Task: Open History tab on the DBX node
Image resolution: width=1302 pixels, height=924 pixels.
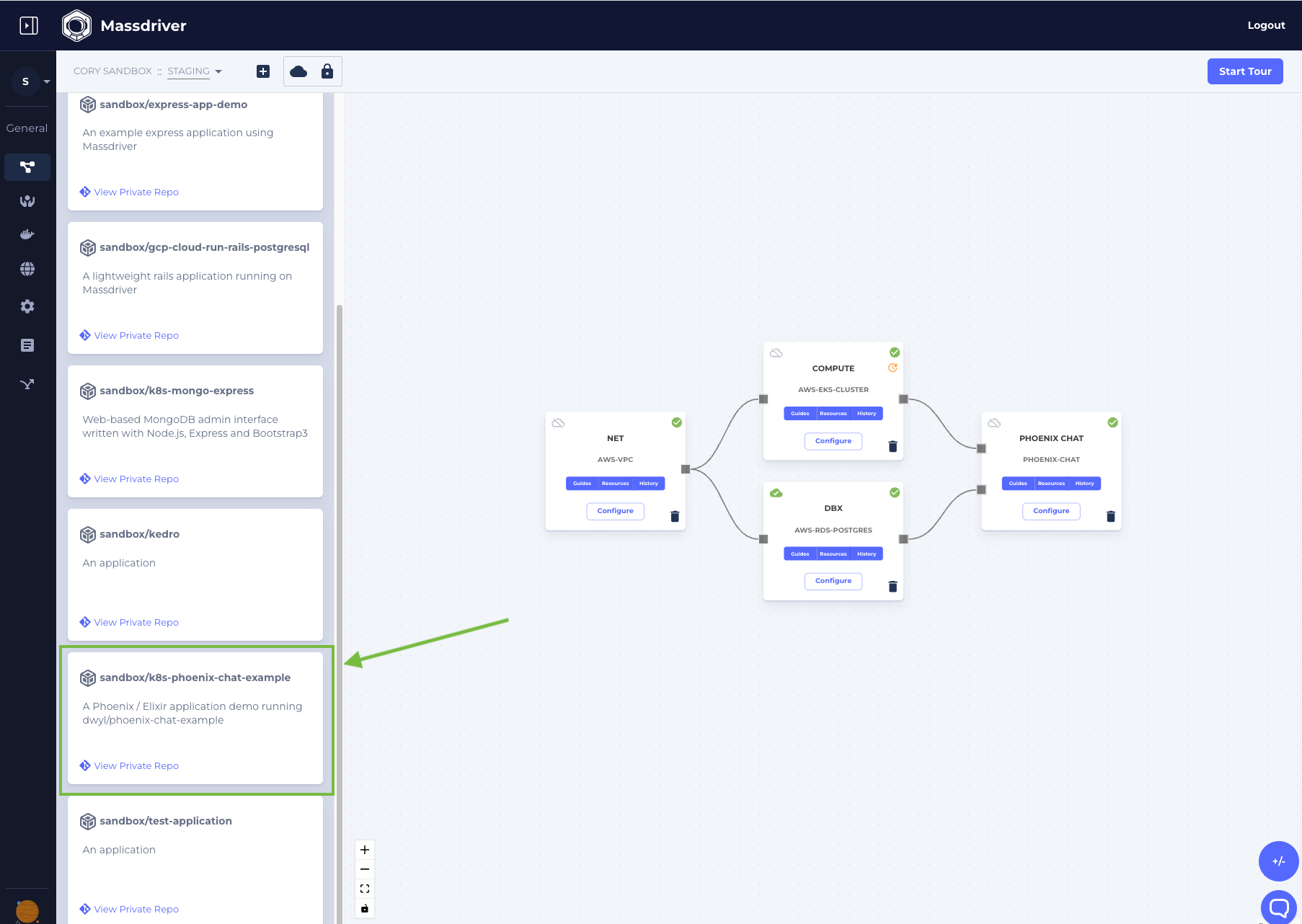Action: click(x=867, y=554)
